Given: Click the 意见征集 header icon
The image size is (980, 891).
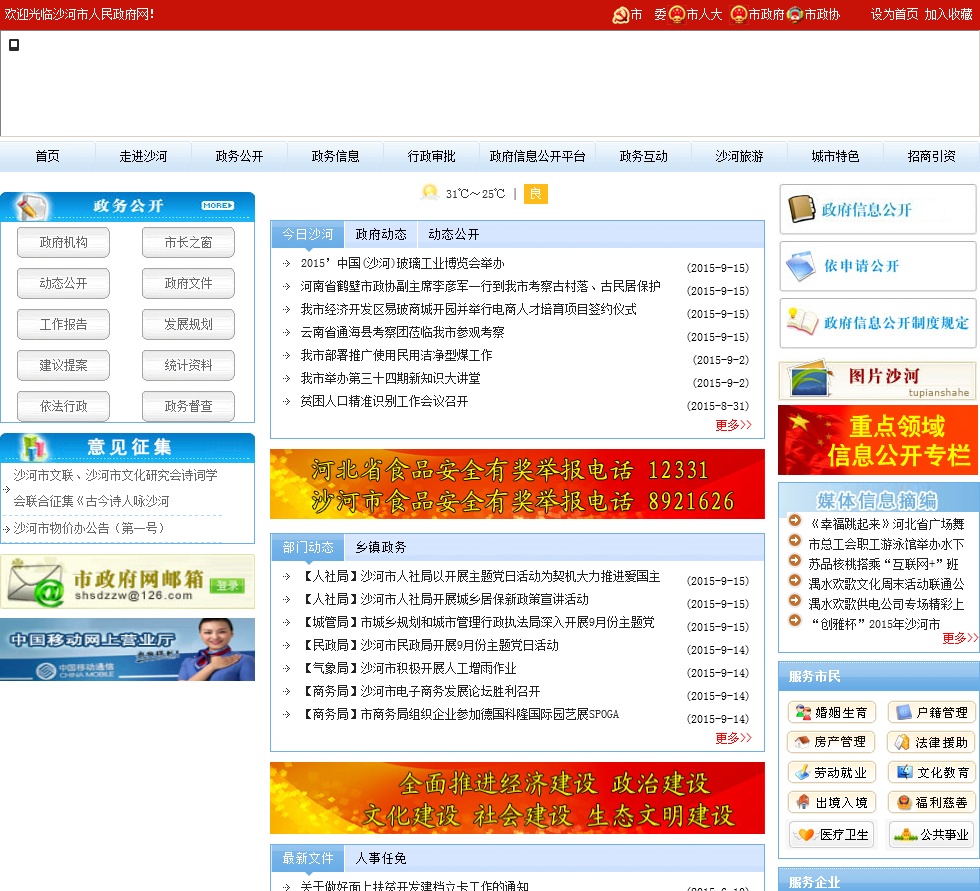Looking at the screenshot, I should (x=34, y=447).
